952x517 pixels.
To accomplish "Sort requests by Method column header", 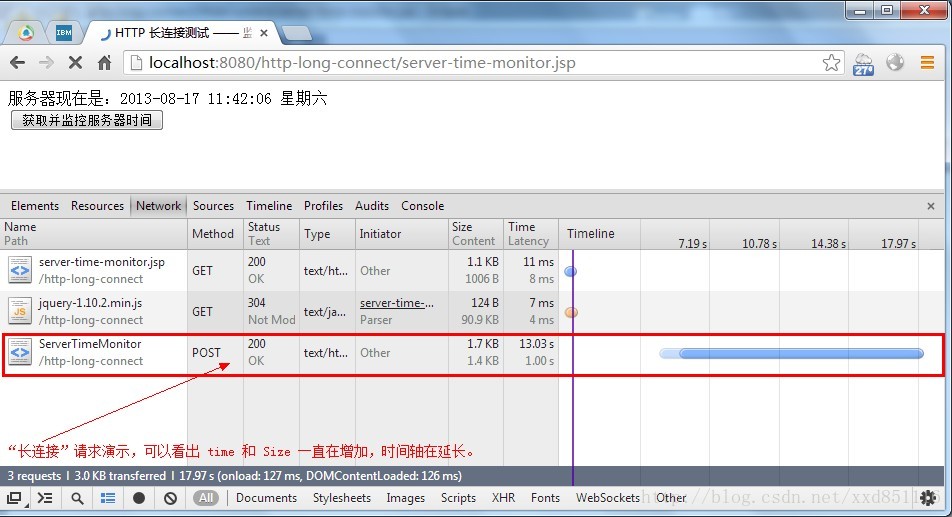I will coord(215,234).
